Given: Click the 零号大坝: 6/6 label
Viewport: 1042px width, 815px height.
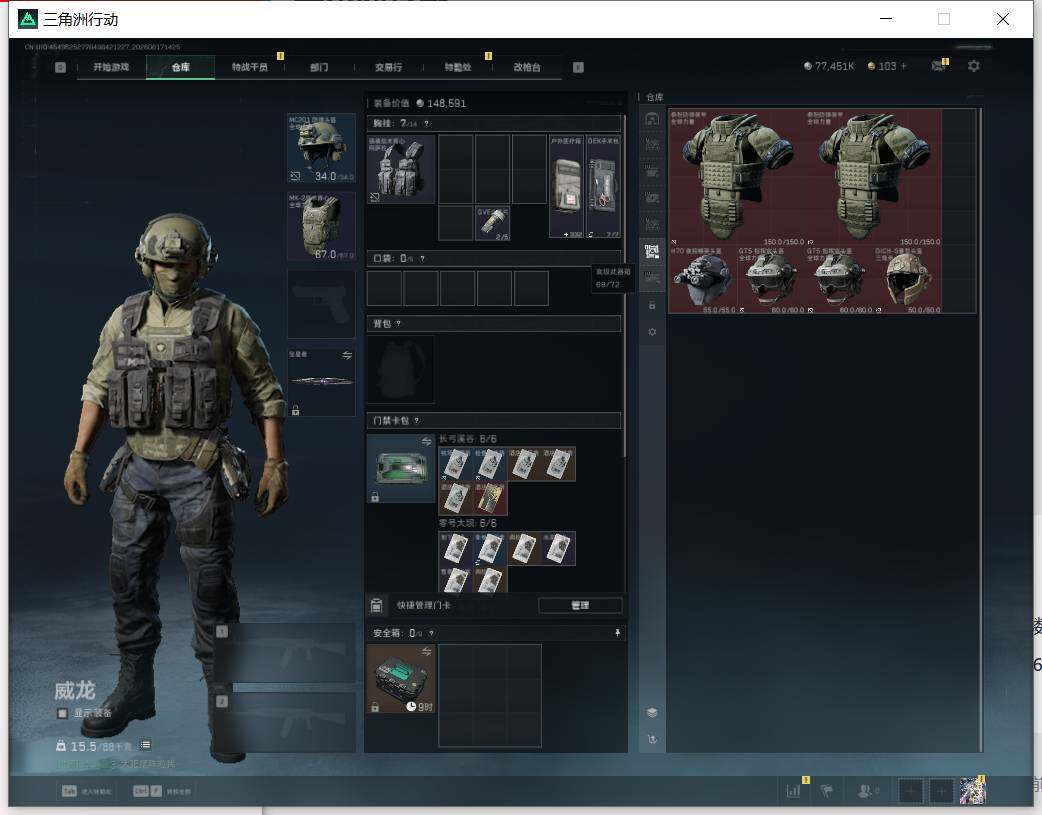Looking at the screenshot, I should [x=468, y=523].
